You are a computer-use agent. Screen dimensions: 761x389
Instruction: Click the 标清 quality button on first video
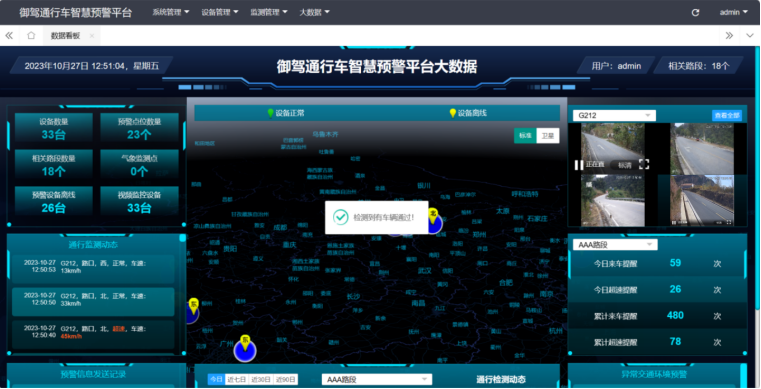(x=624, y=165)
